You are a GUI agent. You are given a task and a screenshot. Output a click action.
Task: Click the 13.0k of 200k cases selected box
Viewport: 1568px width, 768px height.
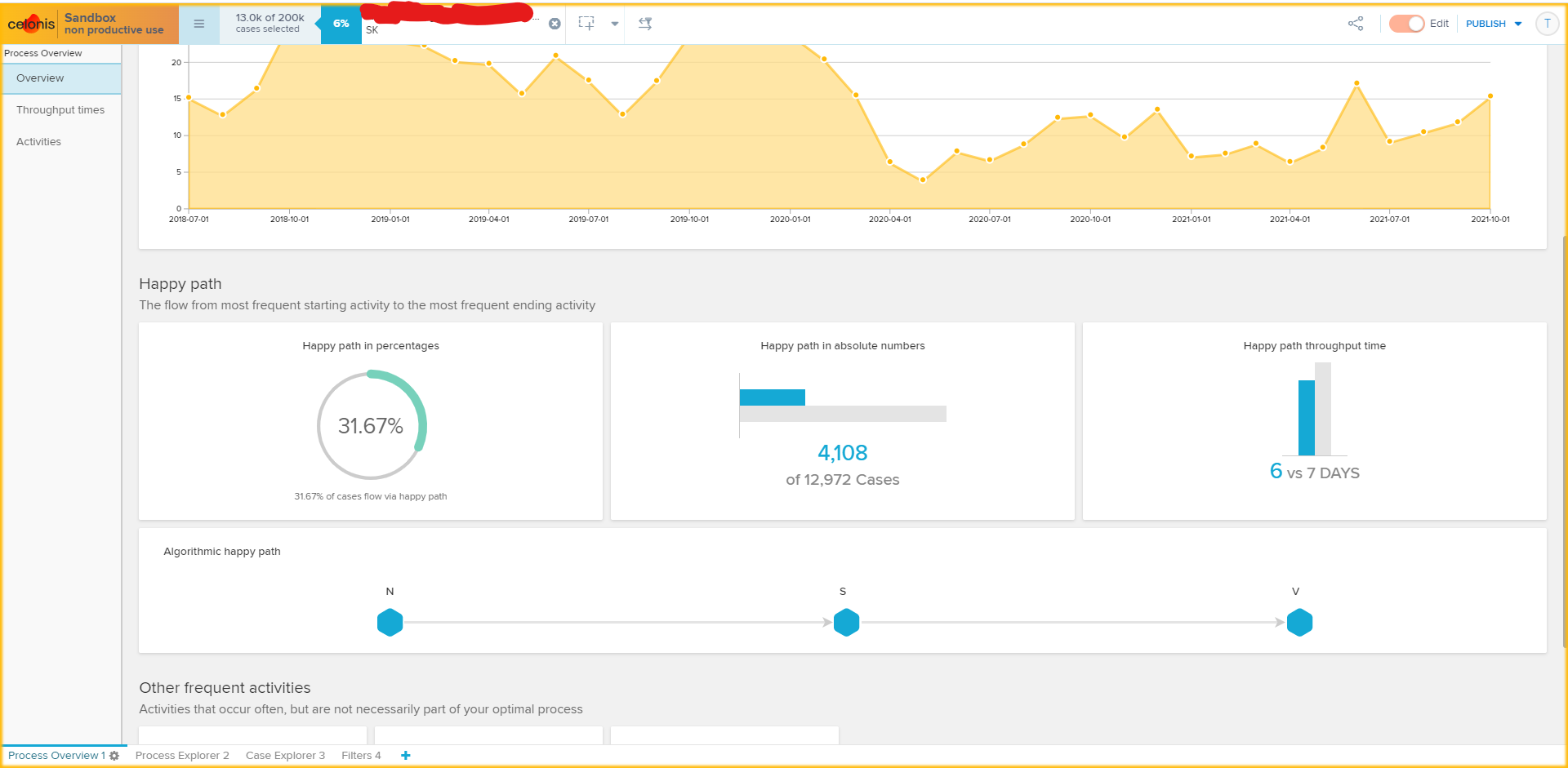[269, 24]
